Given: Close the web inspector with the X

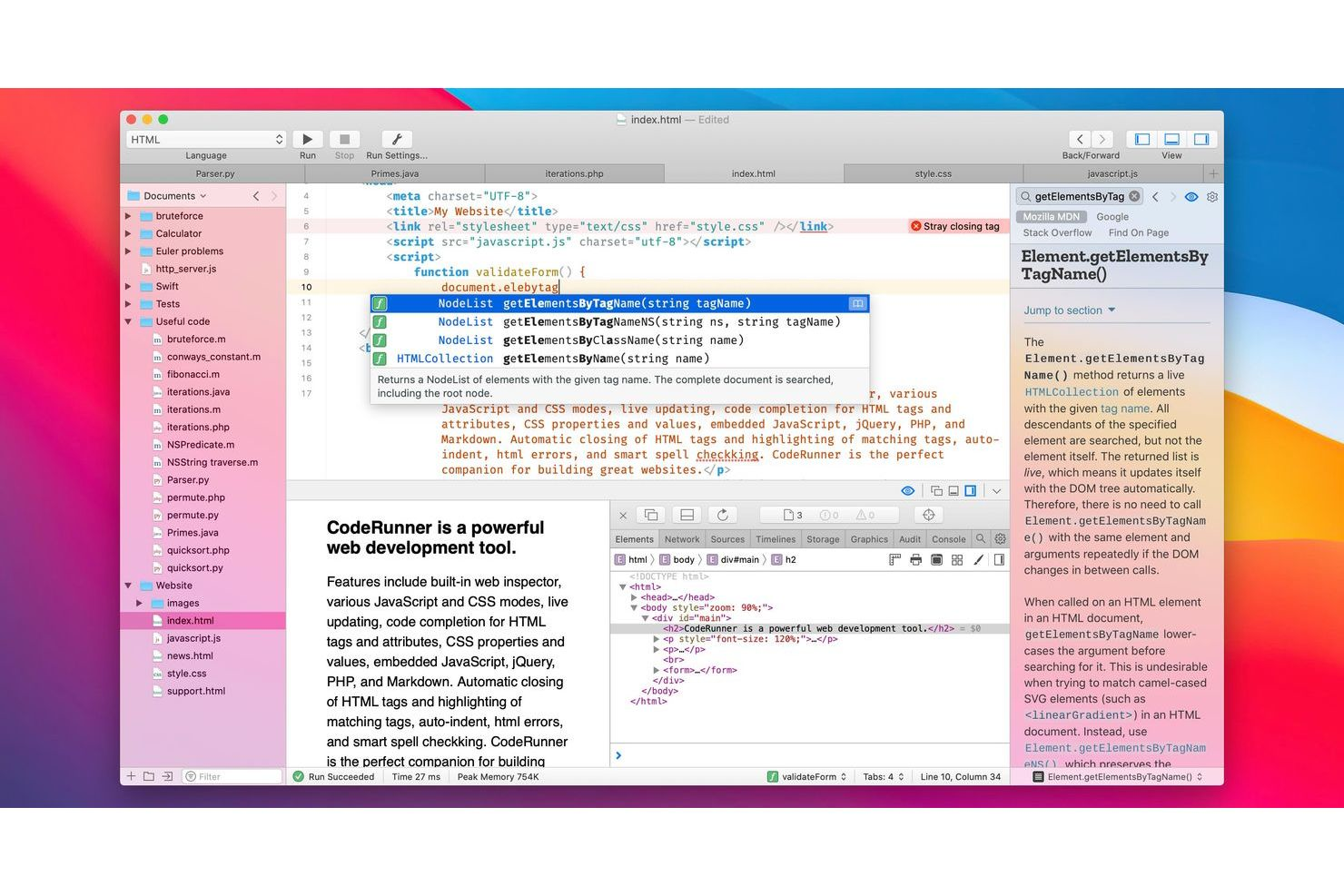Looking at the screenshot, I should (x=623, y=515).
